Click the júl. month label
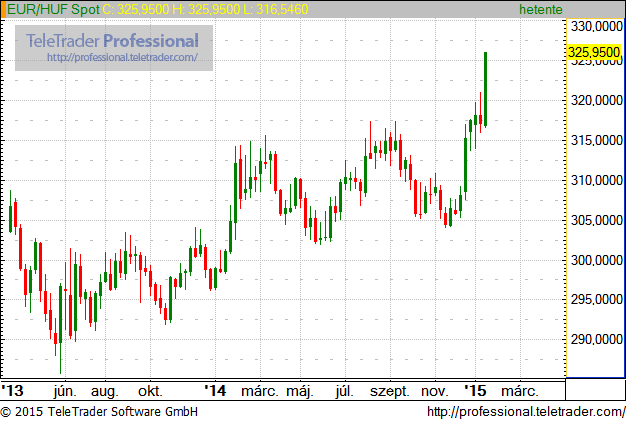 click(x=345, y=391)
